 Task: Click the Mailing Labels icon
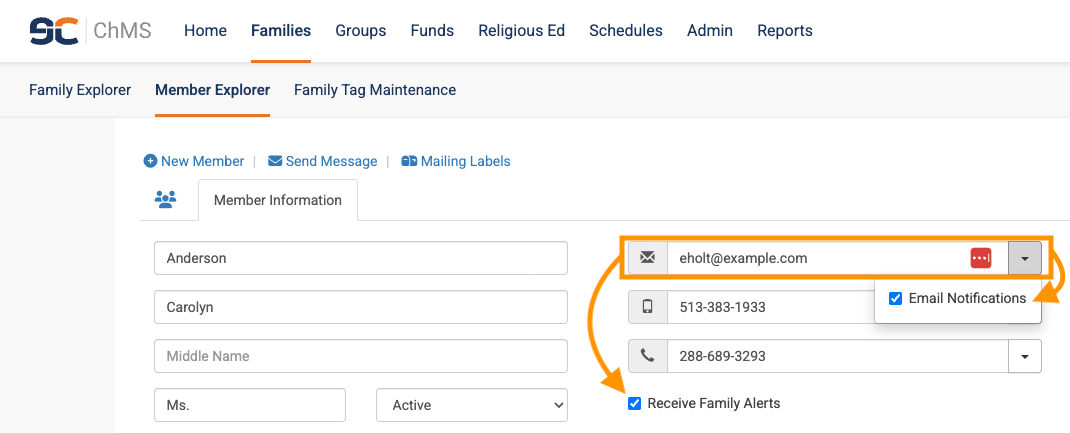coord(409,161)
